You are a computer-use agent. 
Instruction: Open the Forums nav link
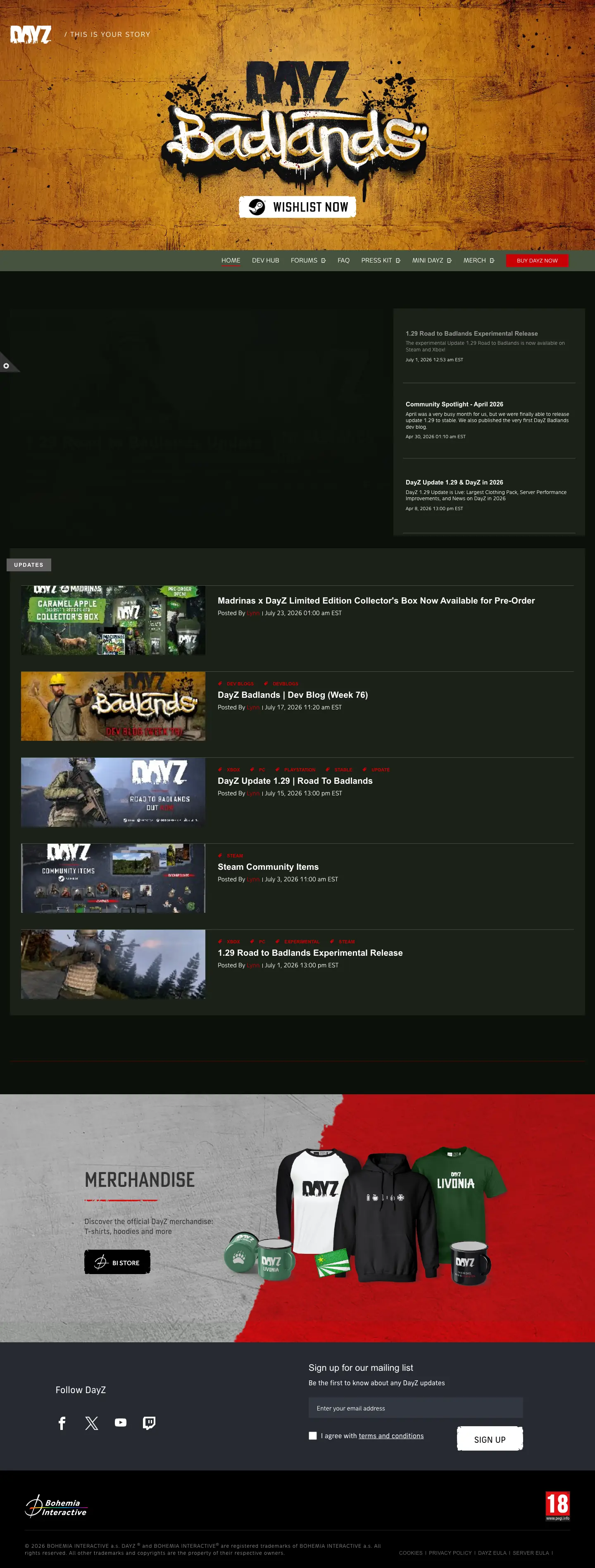304,260
